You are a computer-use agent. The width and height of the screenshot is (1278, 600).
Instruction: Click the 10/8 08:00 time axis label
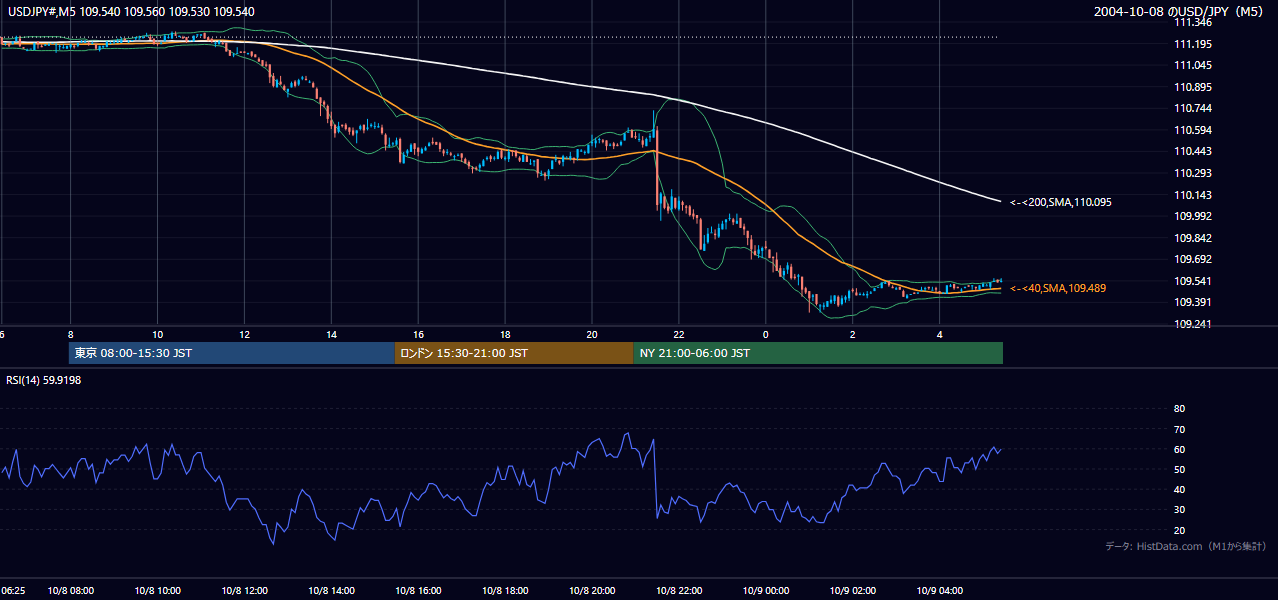click(x=70, y=591)
